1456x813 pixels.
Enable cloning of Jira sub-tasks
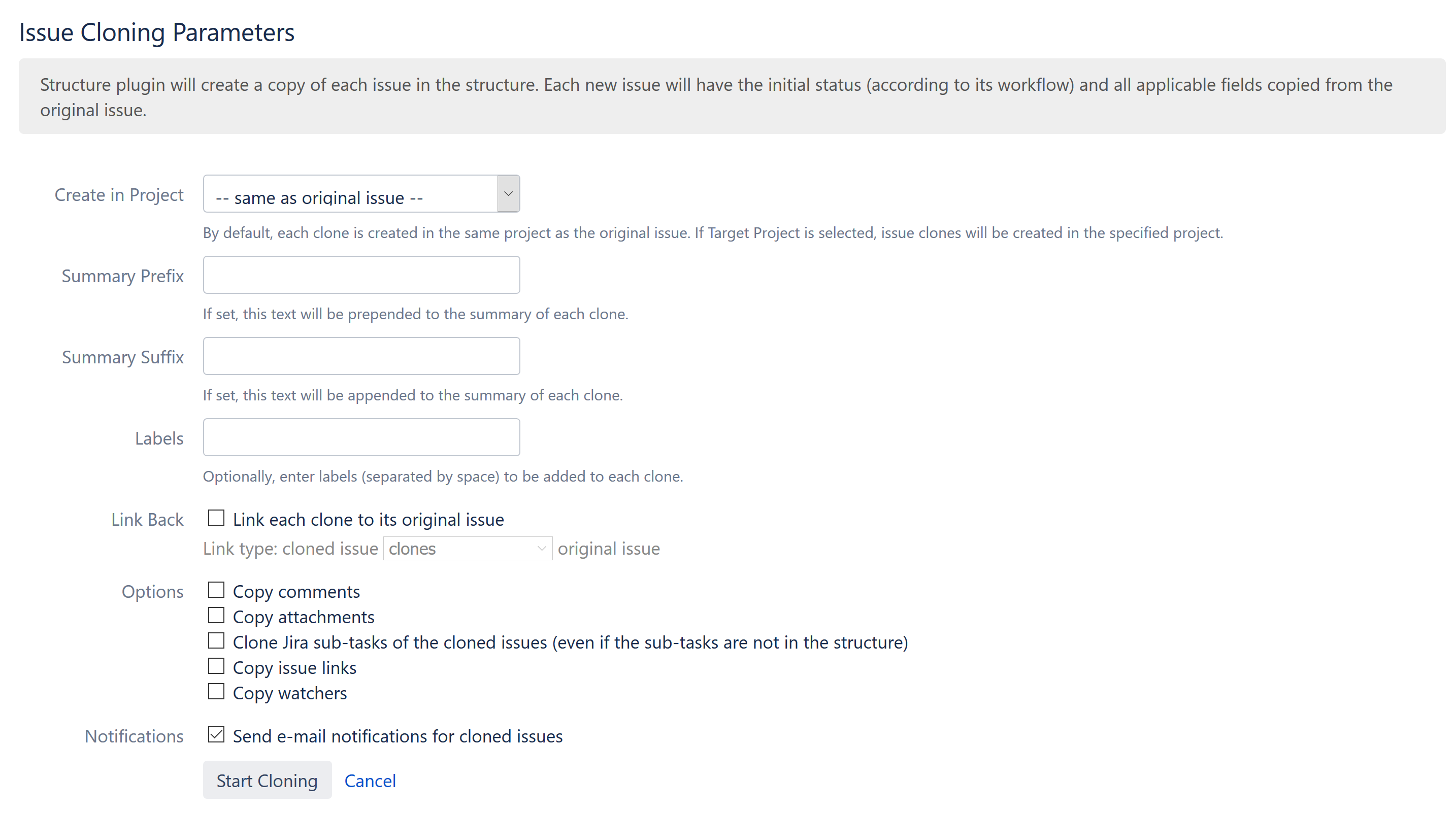(215, 640)
